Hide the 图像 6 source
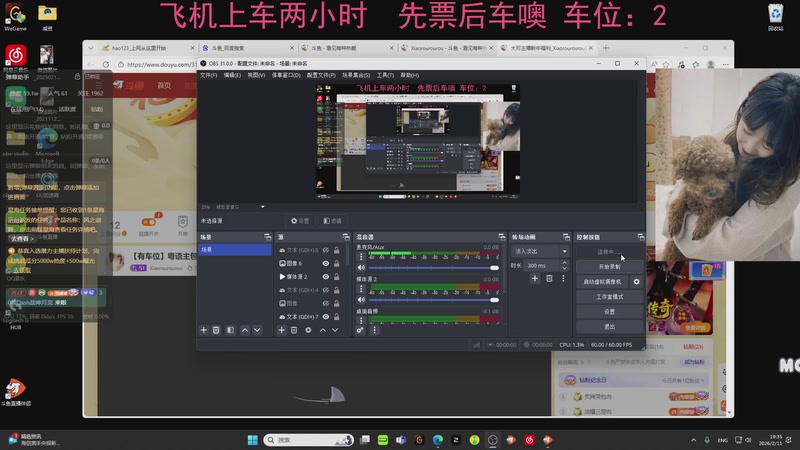This screenshot has height=450, width=800. 326,263
